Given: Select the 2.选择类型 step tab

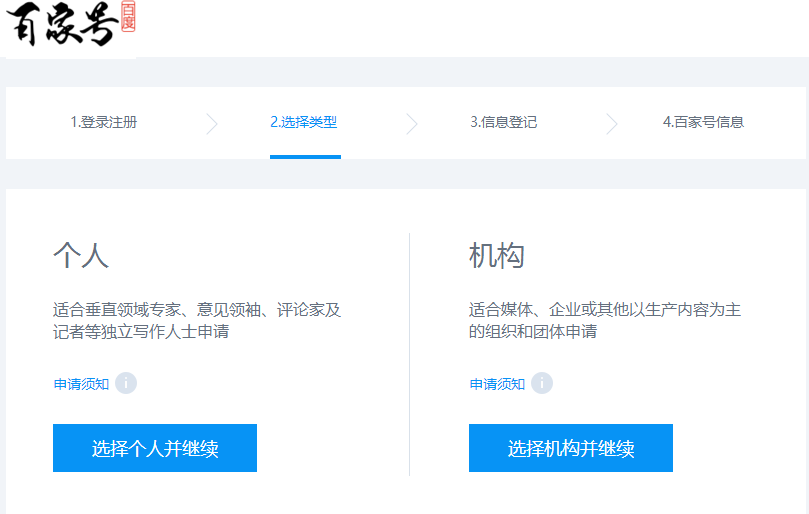Looking at the screenshot, I should 304,122.
